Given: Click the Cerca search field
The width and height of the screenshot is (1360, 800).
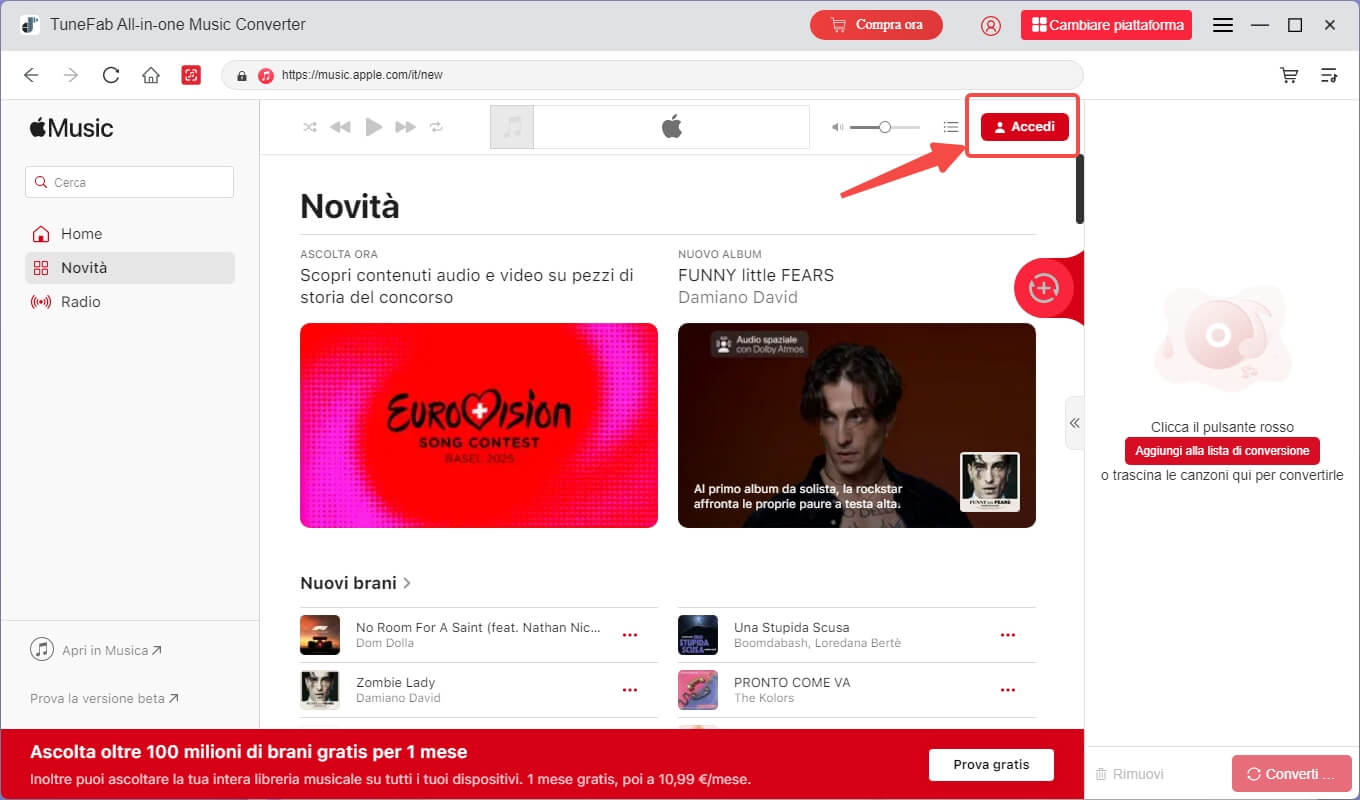Looking at the screenshot, I should click(130, 182).
